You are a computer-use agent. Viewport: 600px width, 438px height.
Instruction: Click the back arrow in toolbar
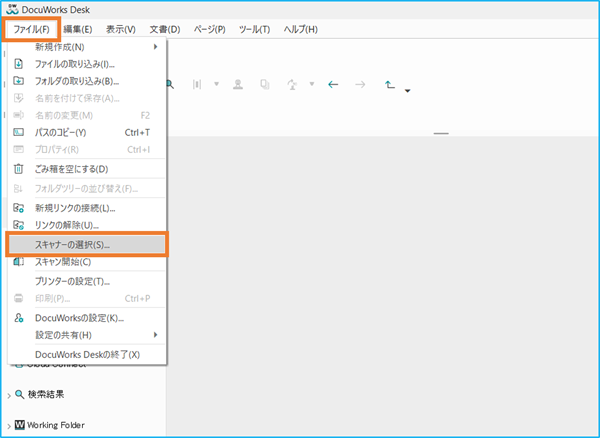pos(333,85)
